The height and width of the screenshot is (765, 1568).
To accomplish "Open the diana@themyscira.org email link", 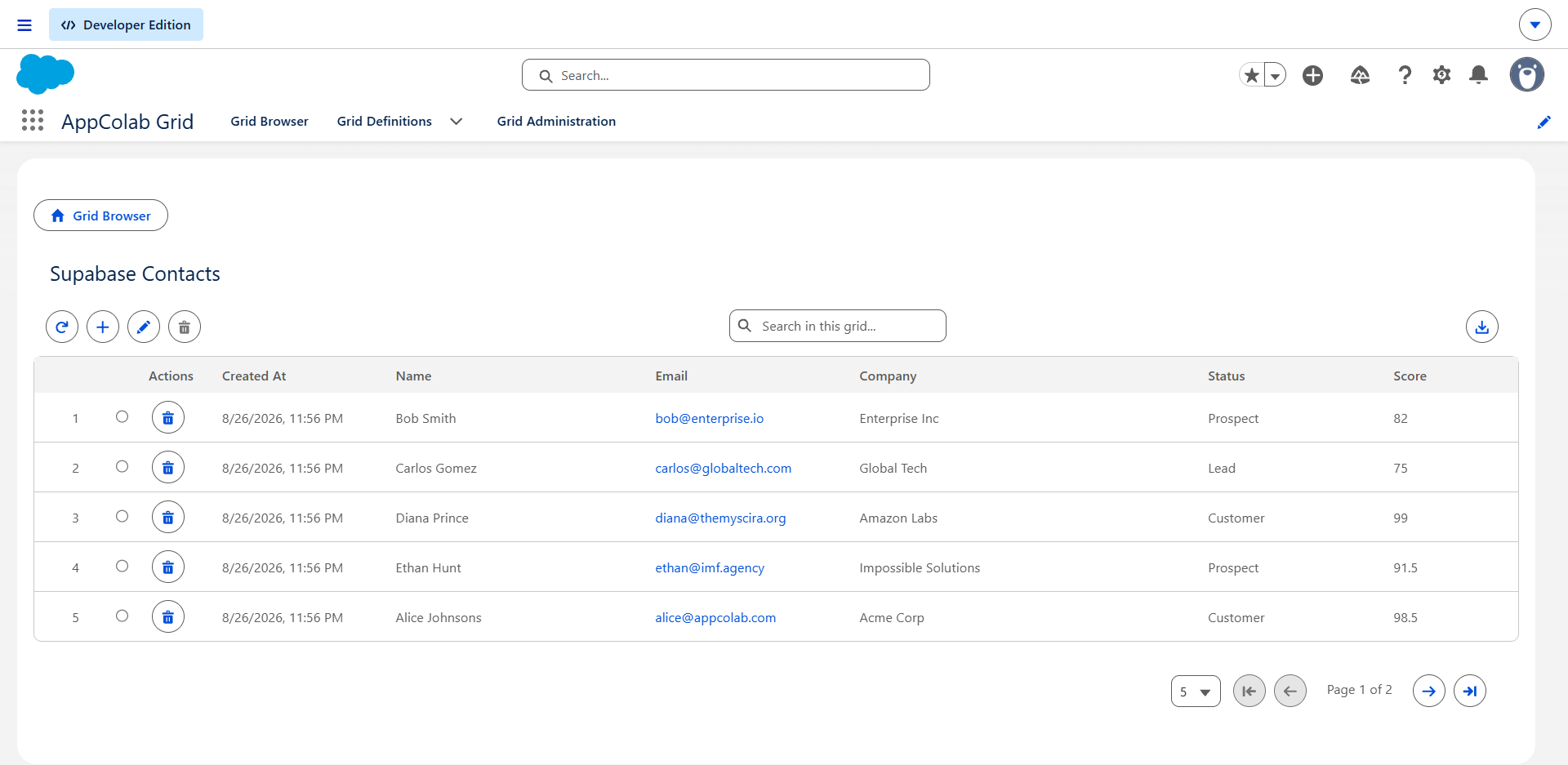I will pyautogui.click(x=720, y=518).
